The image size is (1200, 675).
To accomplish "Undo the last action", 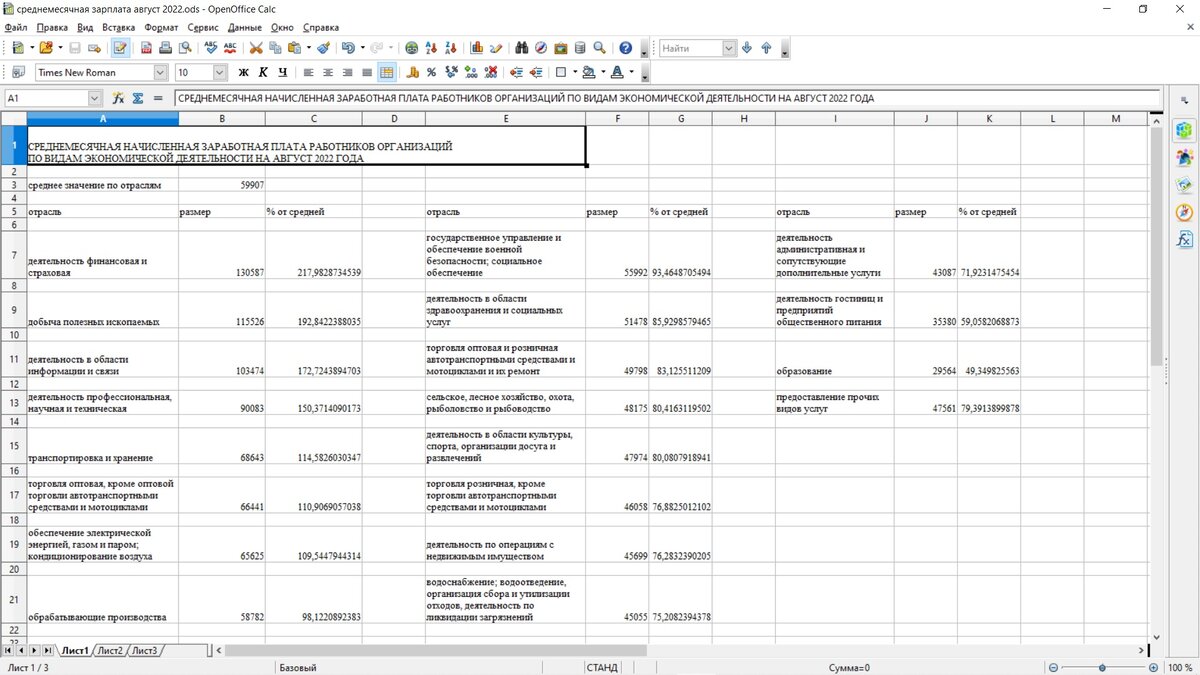I will (x=347, y=48).
